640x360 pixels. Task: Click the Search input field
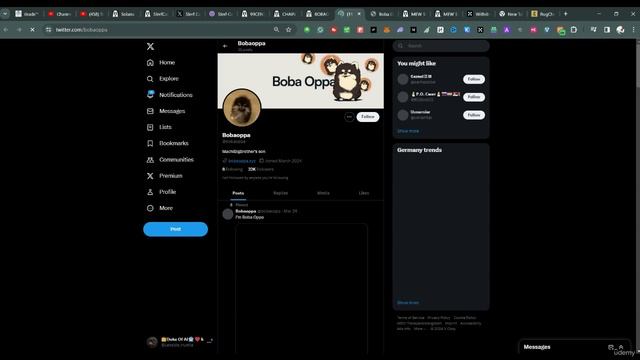click(441, 46)
